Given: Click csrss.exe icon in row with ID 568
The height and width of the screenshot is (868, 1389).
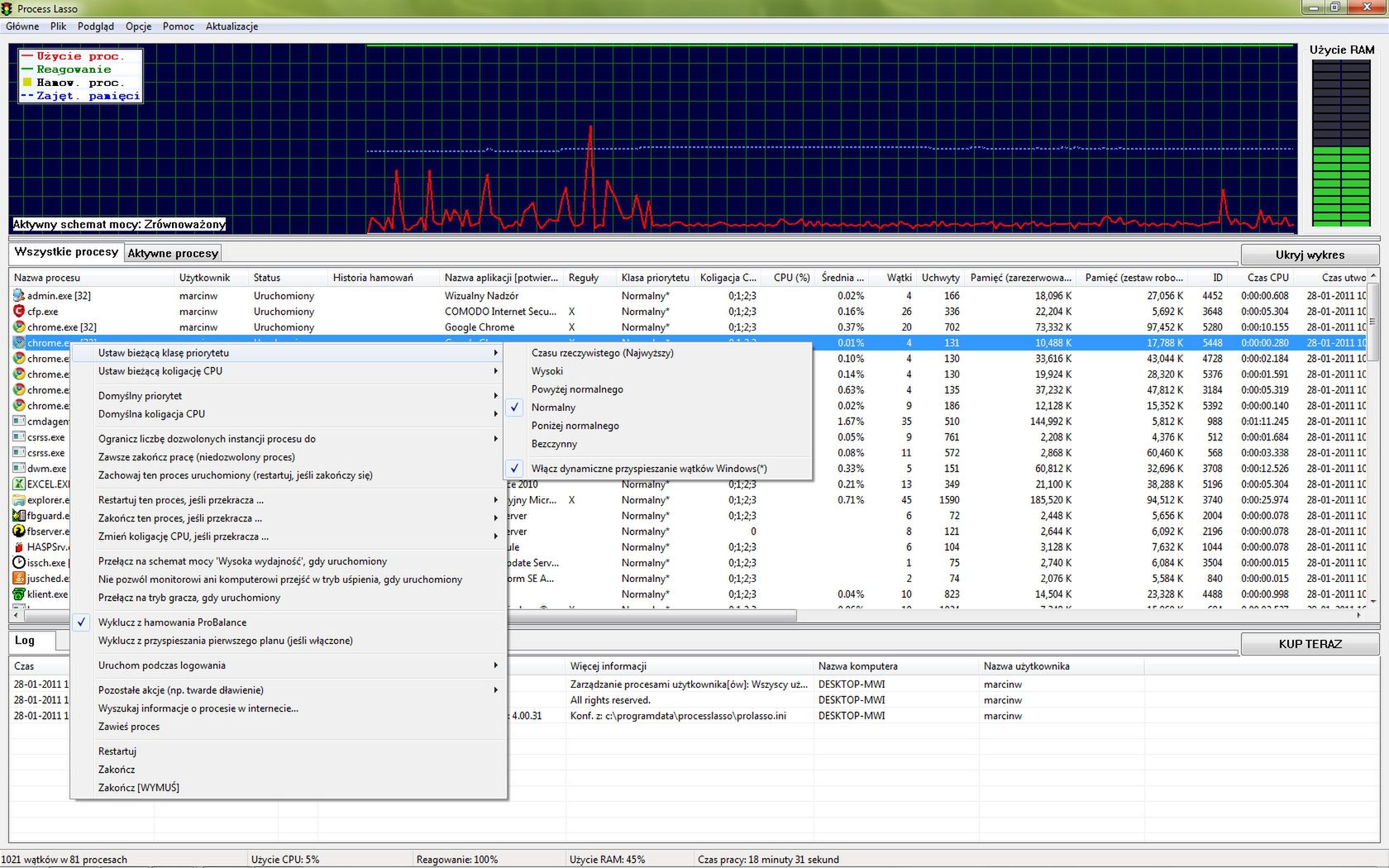Looking at the screenshot, I should (18, 453).
